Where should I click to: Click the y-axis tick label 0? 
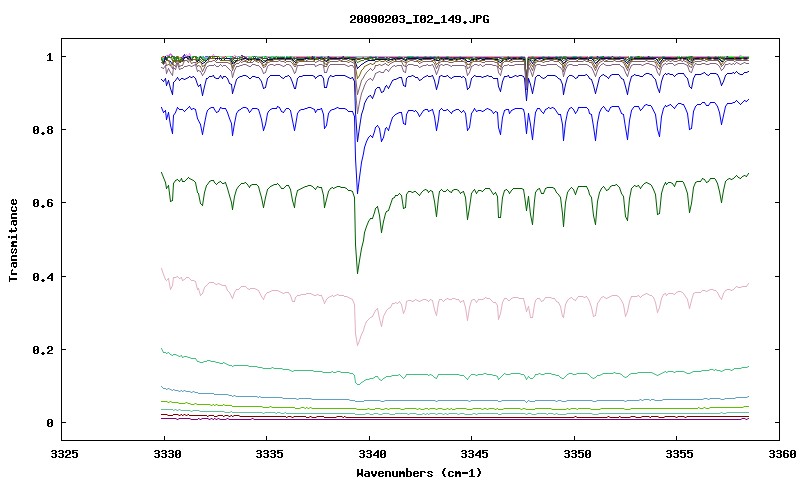coord(49,423)
